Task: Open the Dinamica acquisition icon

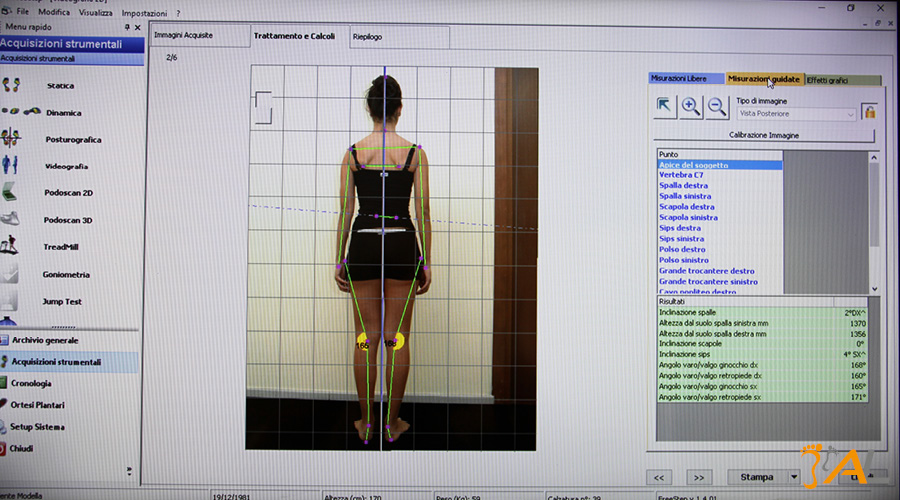Action: click(x=21, y=111)
